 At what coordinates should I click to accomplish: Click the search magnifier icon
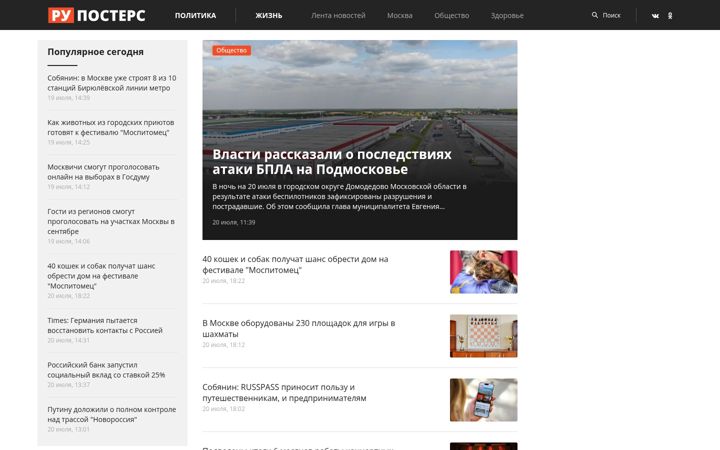[595, 15]
